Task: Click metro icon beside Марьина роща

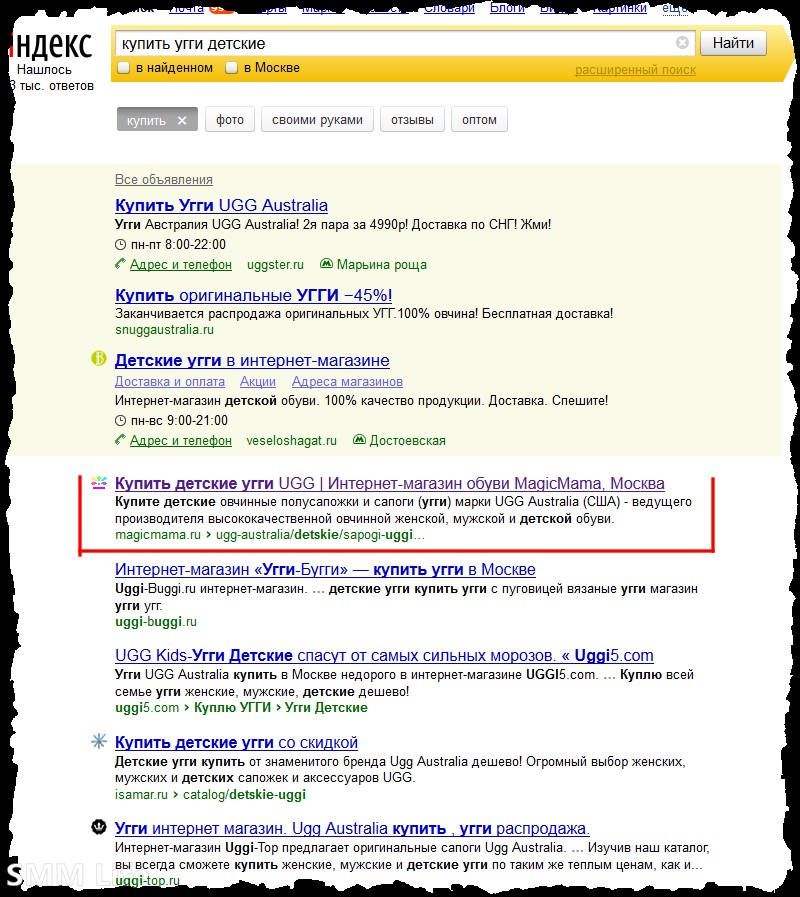Action: tap(326, 264)
